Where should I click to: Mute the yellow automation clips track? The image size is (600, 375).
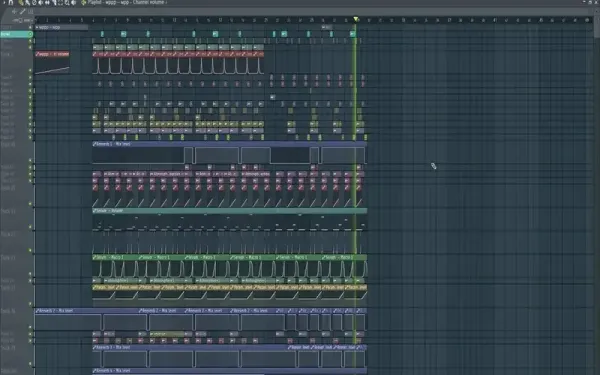tap(30, 304)
